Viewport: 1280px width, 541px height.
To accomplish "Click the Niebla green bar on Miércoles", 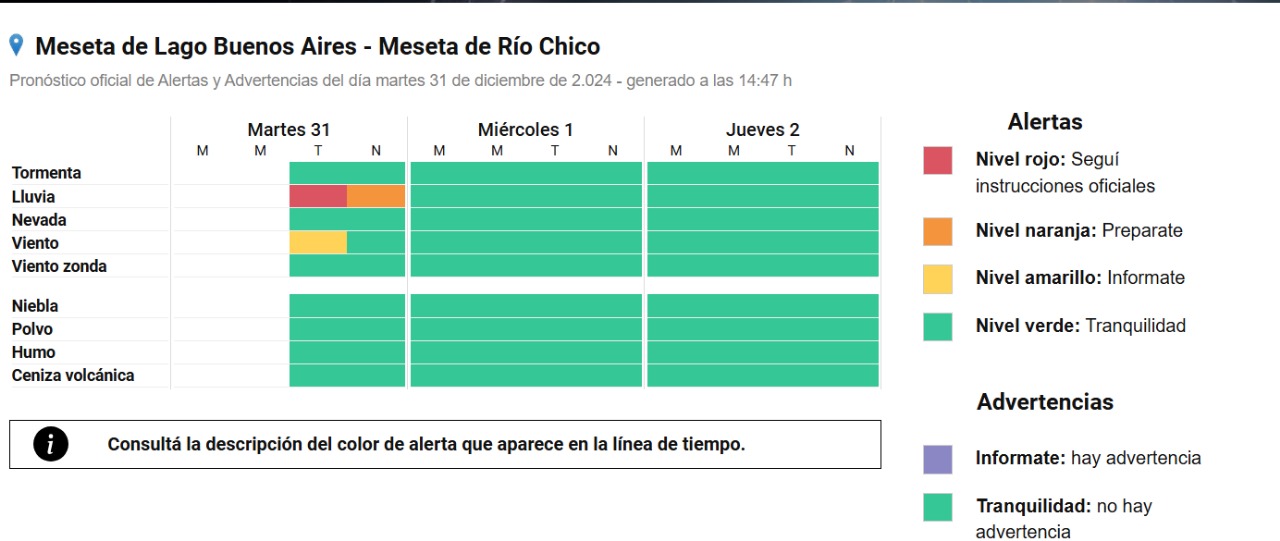I will click(526, 305).
